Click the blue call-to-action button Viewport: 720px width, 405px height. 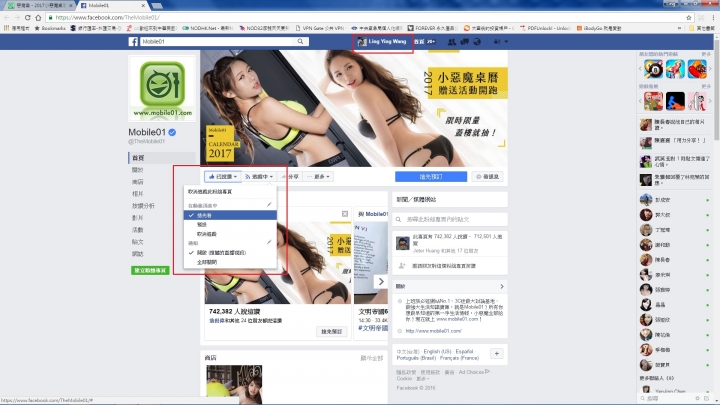coord(431,176)
